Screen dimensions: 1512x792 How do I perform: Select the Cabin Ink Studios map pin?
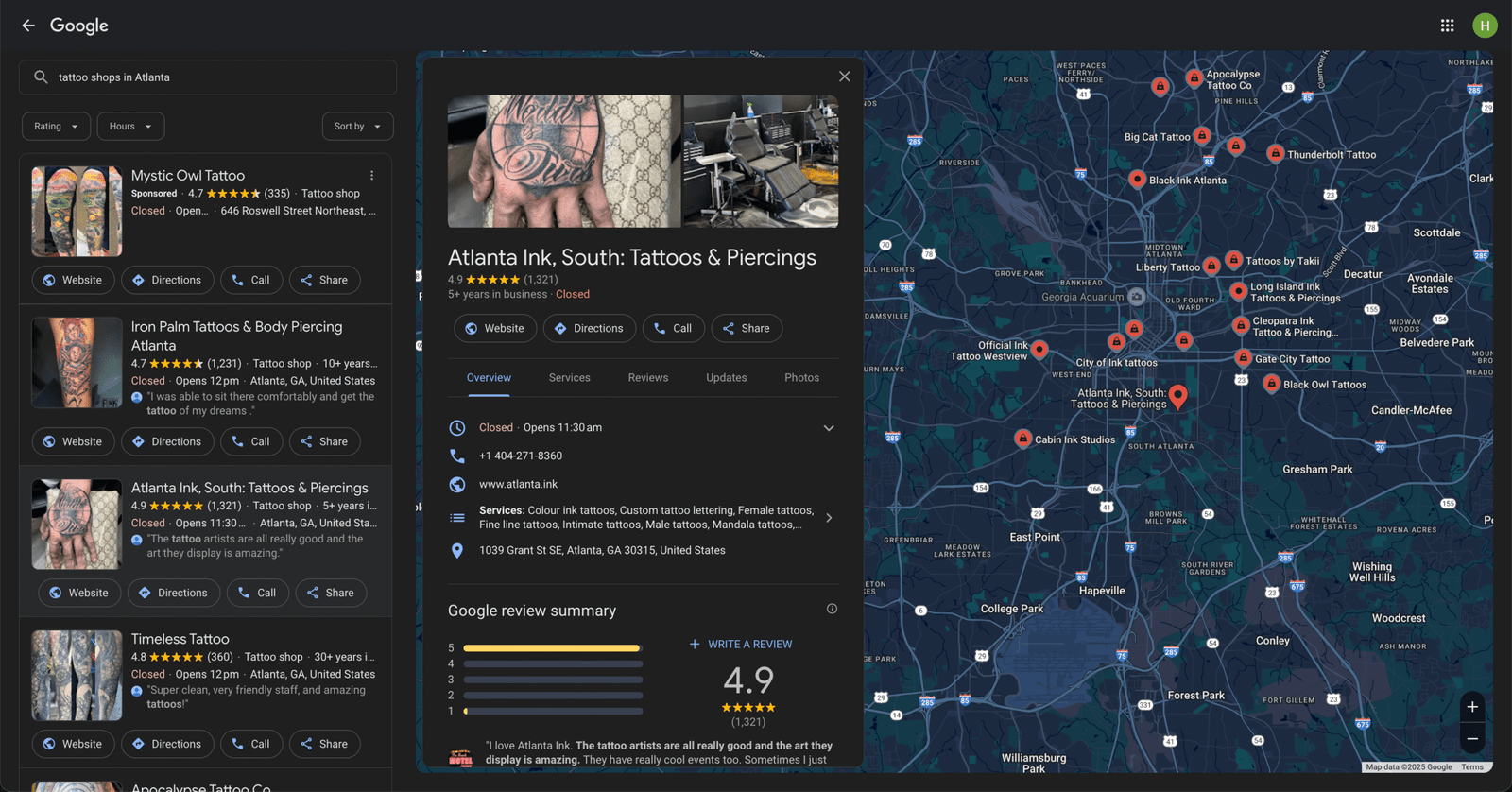tap(1023, 439)
